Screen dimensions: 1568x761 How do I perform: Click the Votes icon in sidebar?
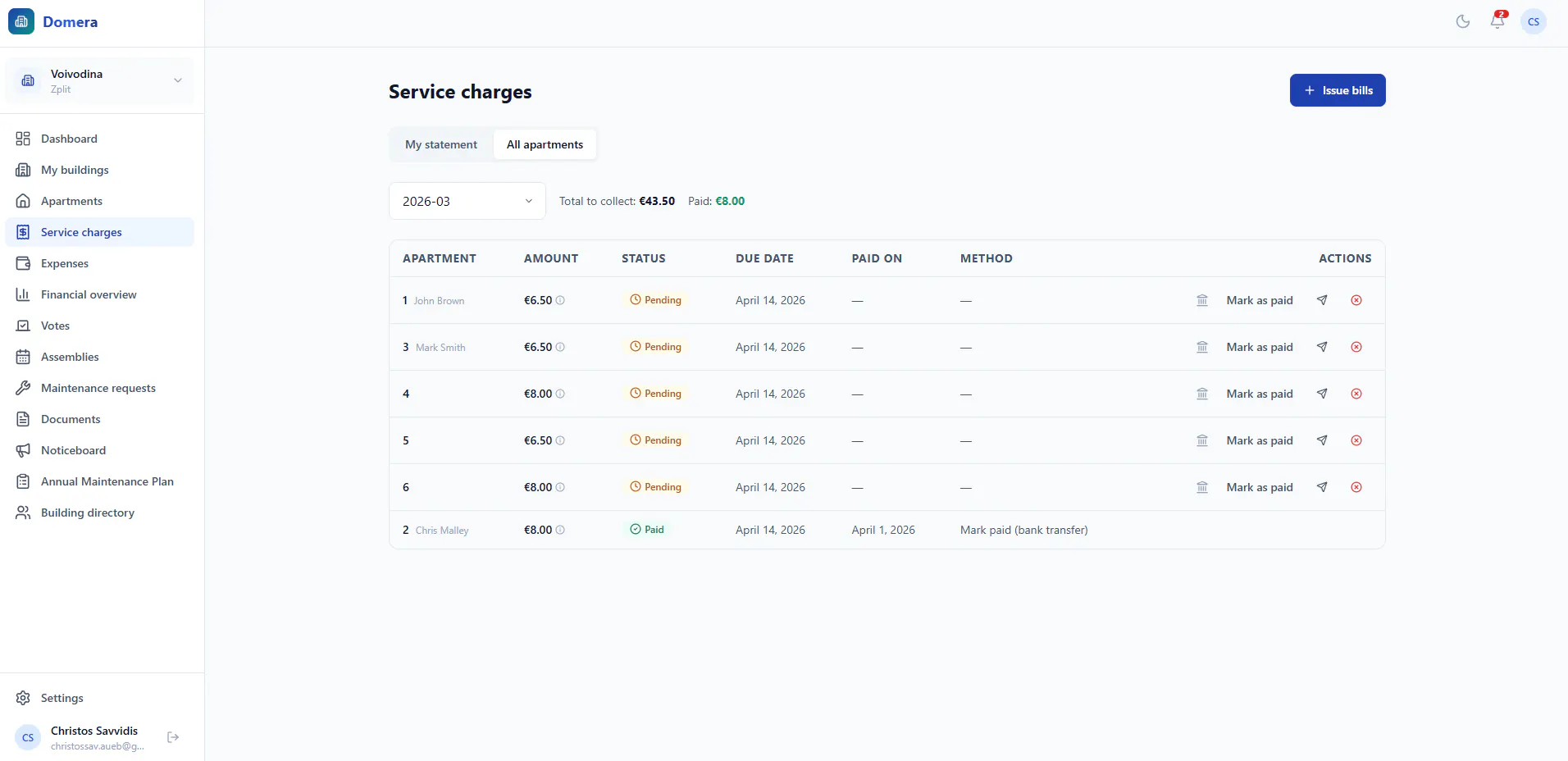click(x=23, y=326)
